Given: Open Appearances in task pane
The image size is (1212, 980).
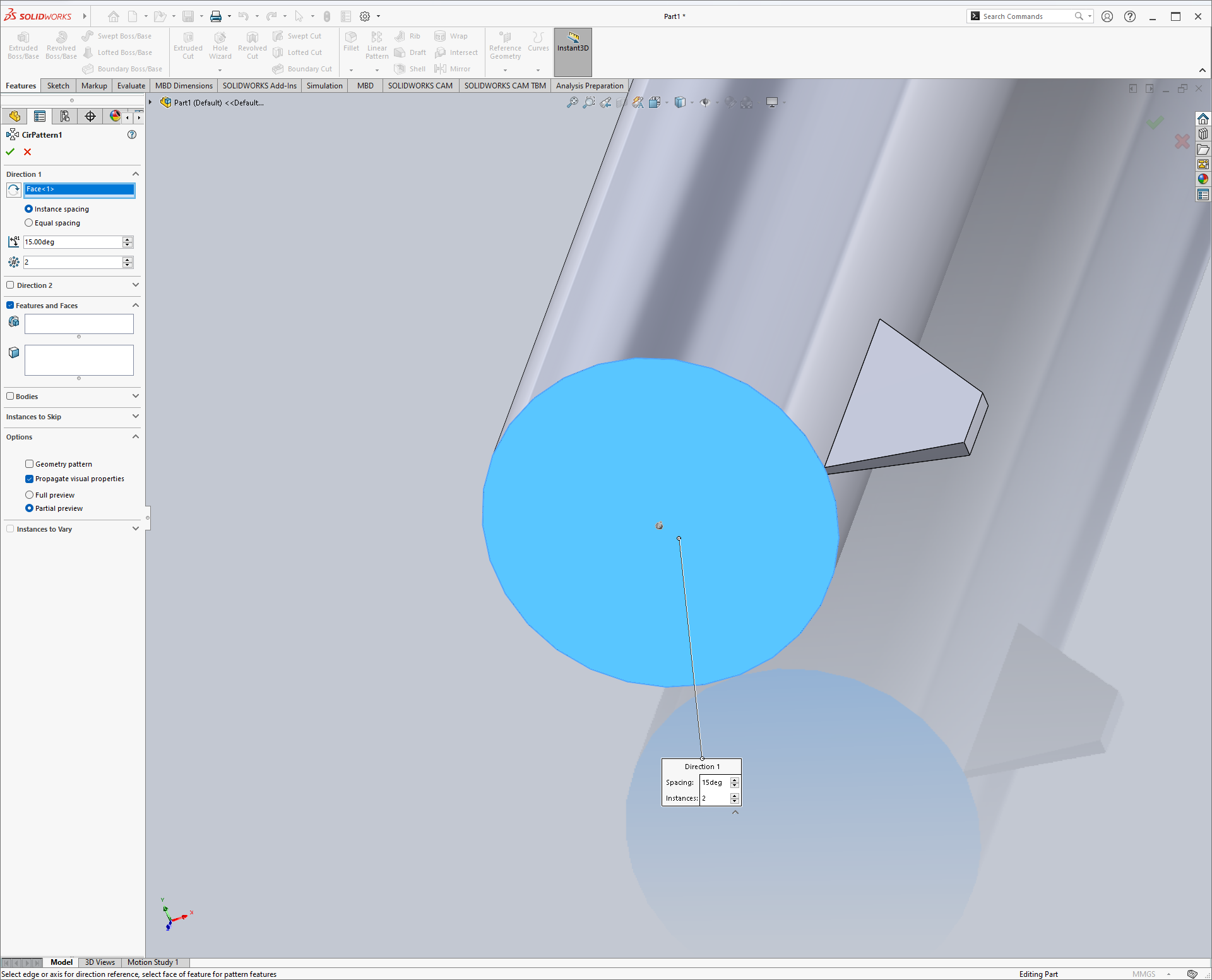Looking at the screenshot, I should coord(1203,179).
